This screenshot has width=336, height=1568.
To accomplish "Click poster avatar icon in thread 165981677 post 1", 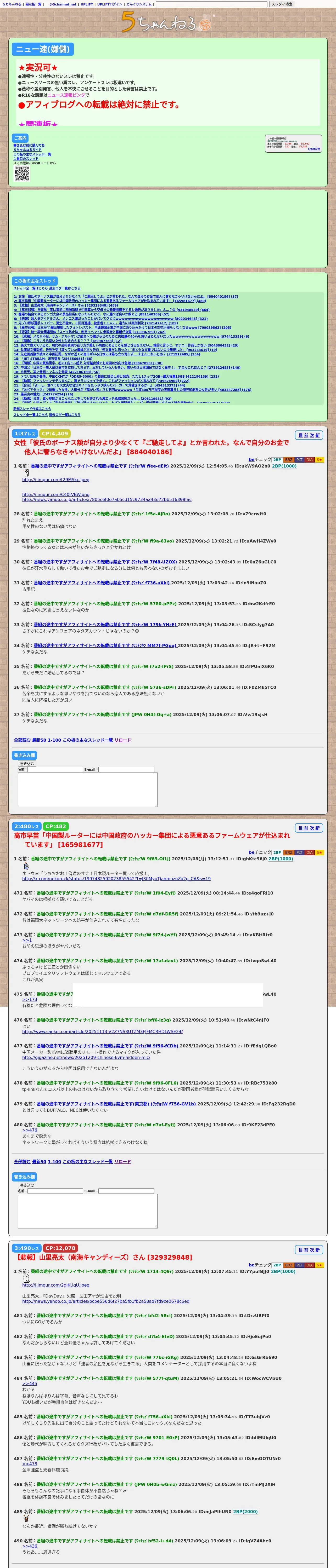I will (x=26, y=866).
